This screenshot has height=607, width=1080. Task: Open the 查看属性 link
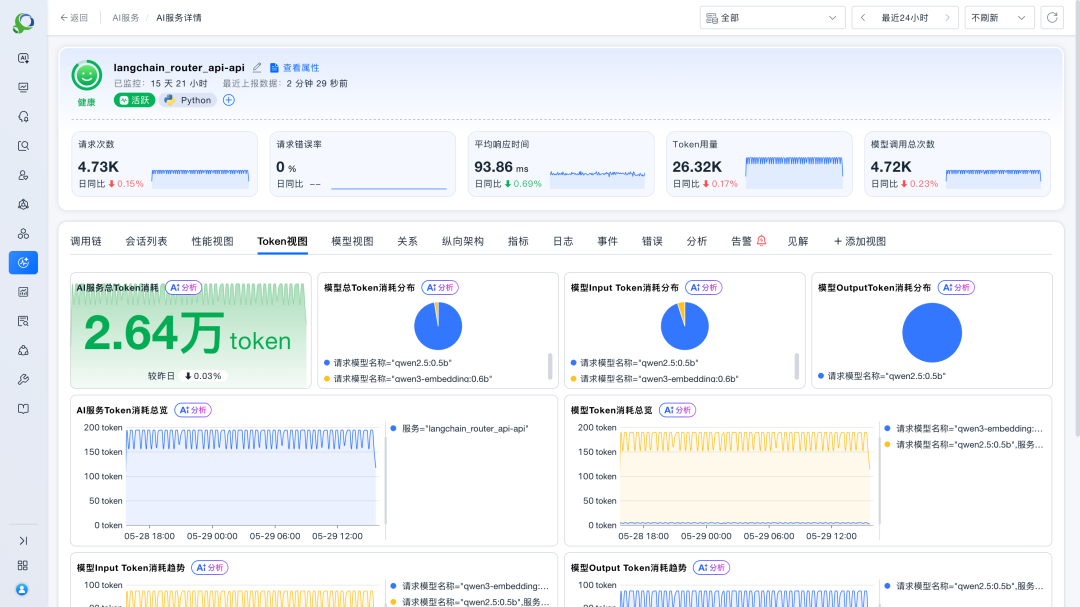tap(295, 68)
